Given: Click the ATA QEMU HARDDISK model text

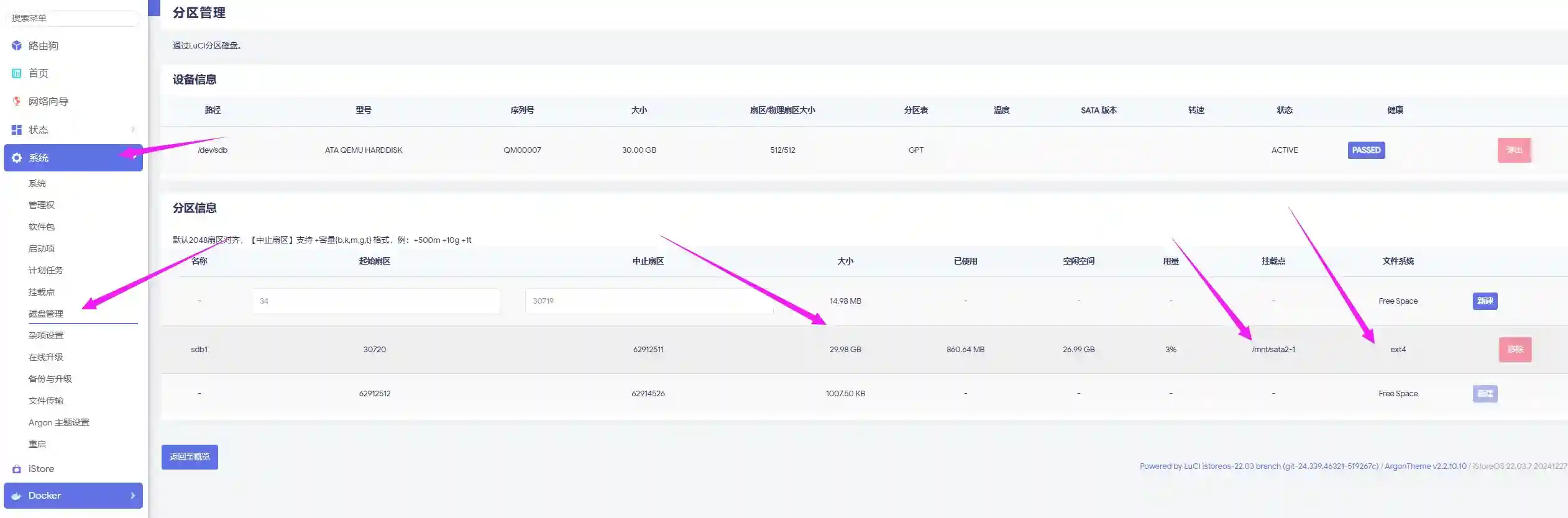Looking at the screenshot, I should point(364,150).
